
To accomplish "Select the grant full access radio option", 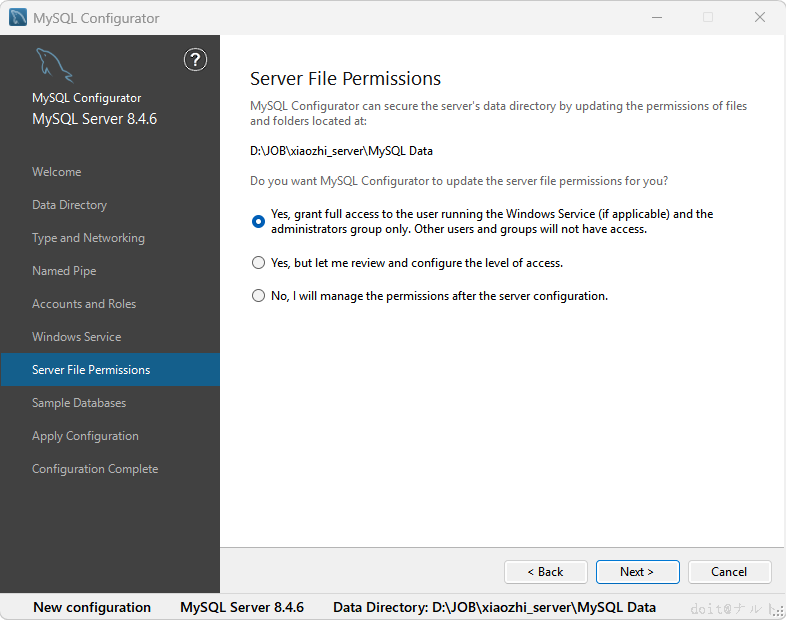I will click(259, 221).
